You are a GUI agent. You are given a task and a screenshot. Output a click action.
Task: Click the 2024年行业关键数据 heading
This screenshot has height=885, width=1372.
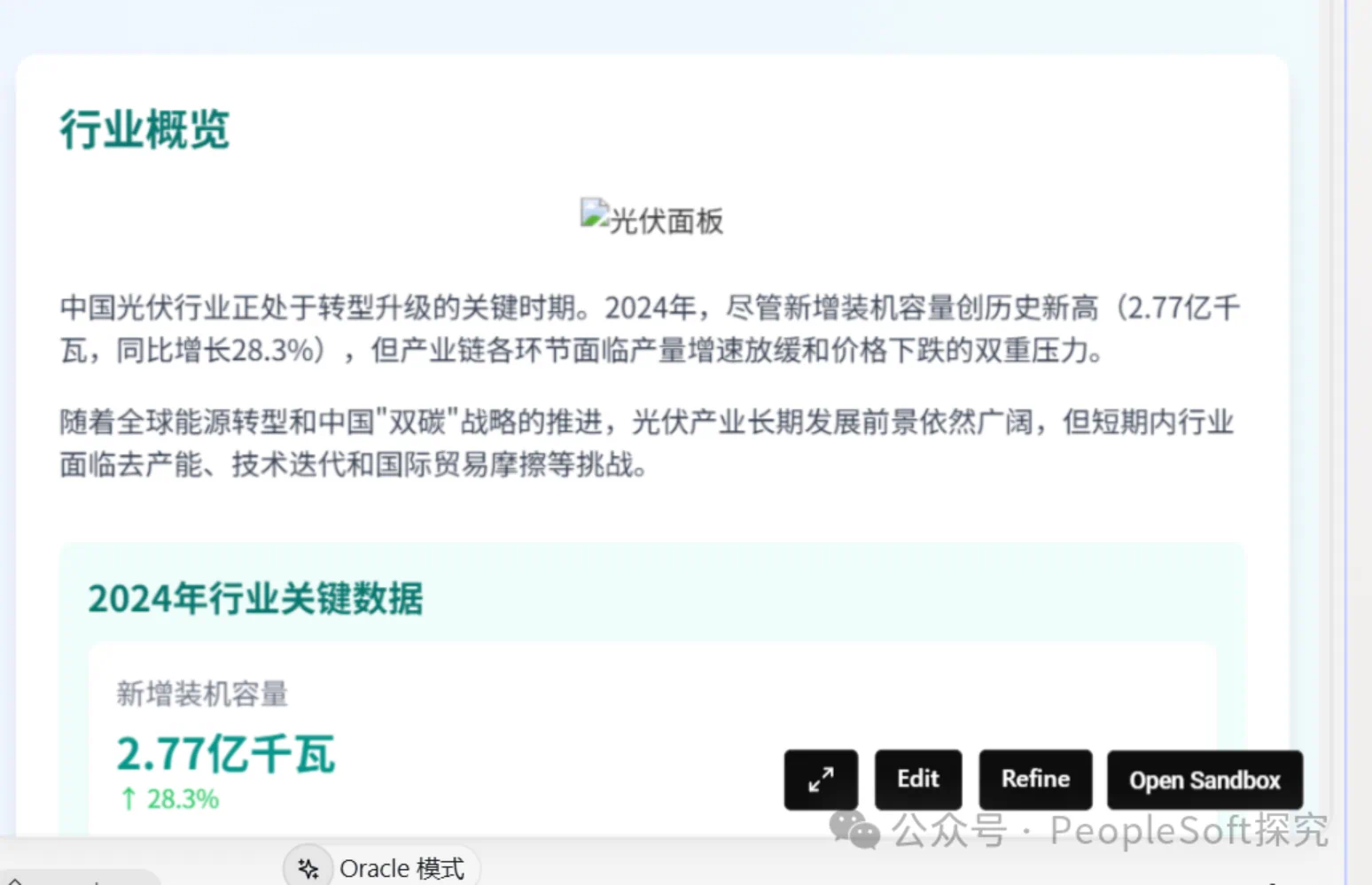tap(256, 599)
